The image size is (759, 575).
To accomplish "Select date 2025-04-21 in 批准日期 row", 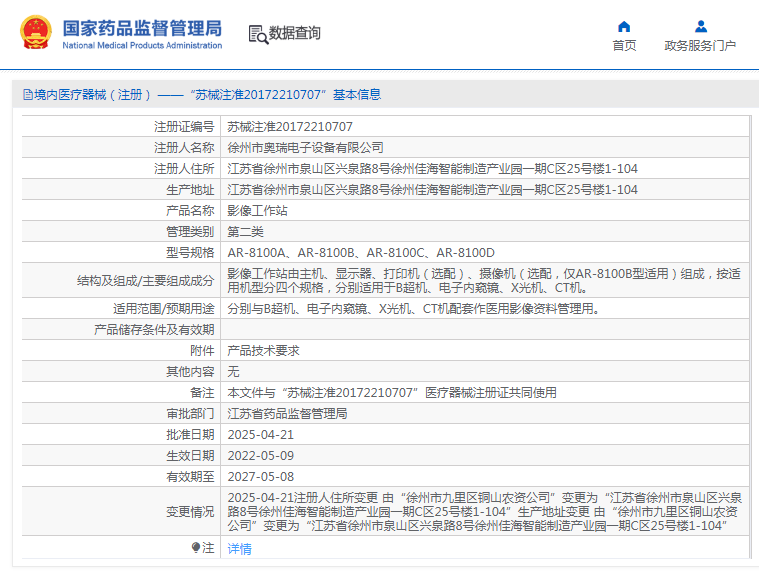I will click(260, 435).
